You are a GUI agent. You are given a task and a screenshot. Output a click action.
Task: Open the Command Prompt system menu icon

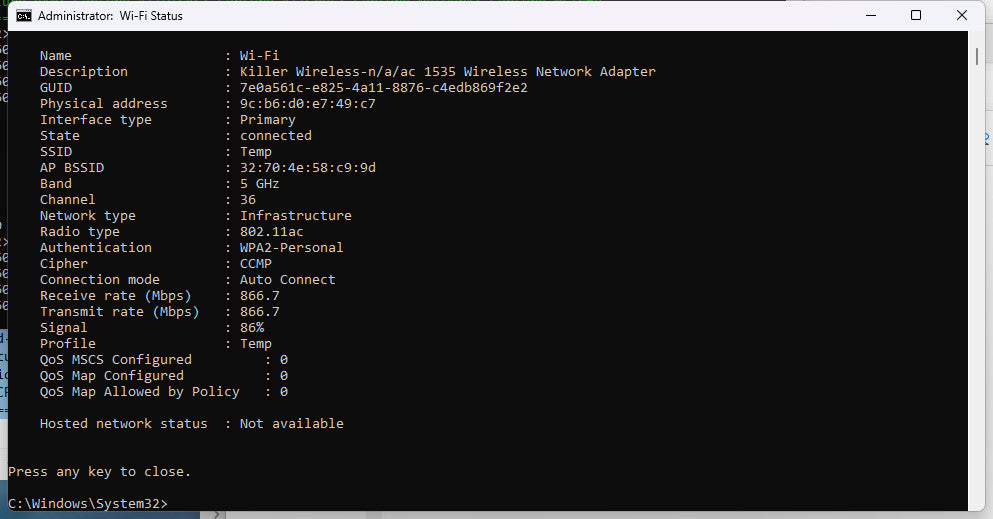coord(24,16)
